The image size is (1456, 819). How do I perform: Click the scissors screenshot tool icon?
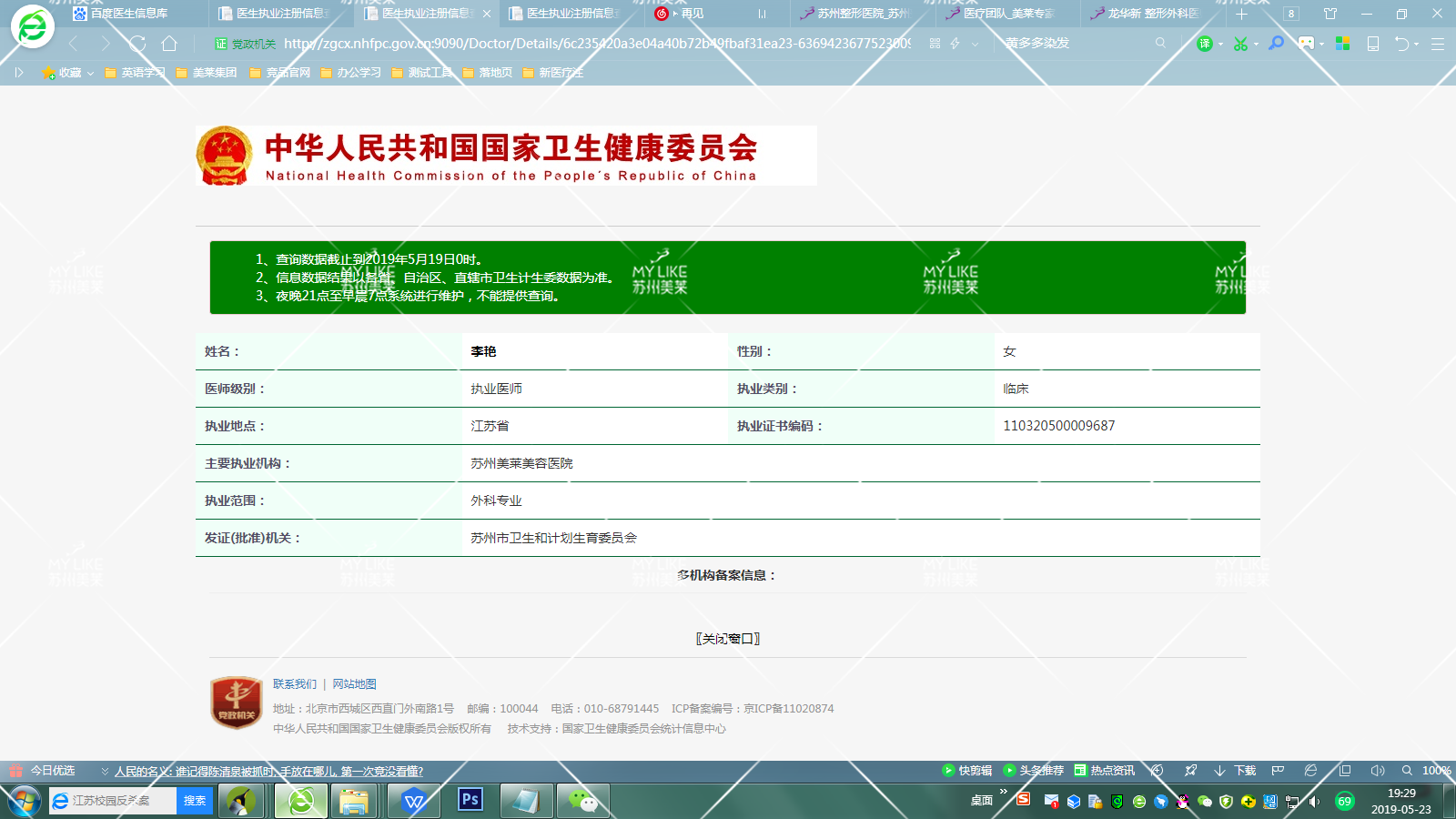click(x=1240, y=44)
